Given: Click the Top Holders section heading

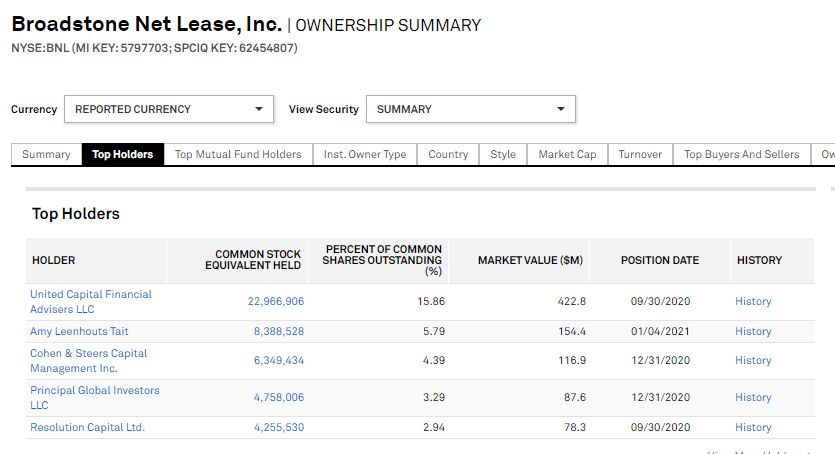Looking at the screenshot, I should 76,214.
